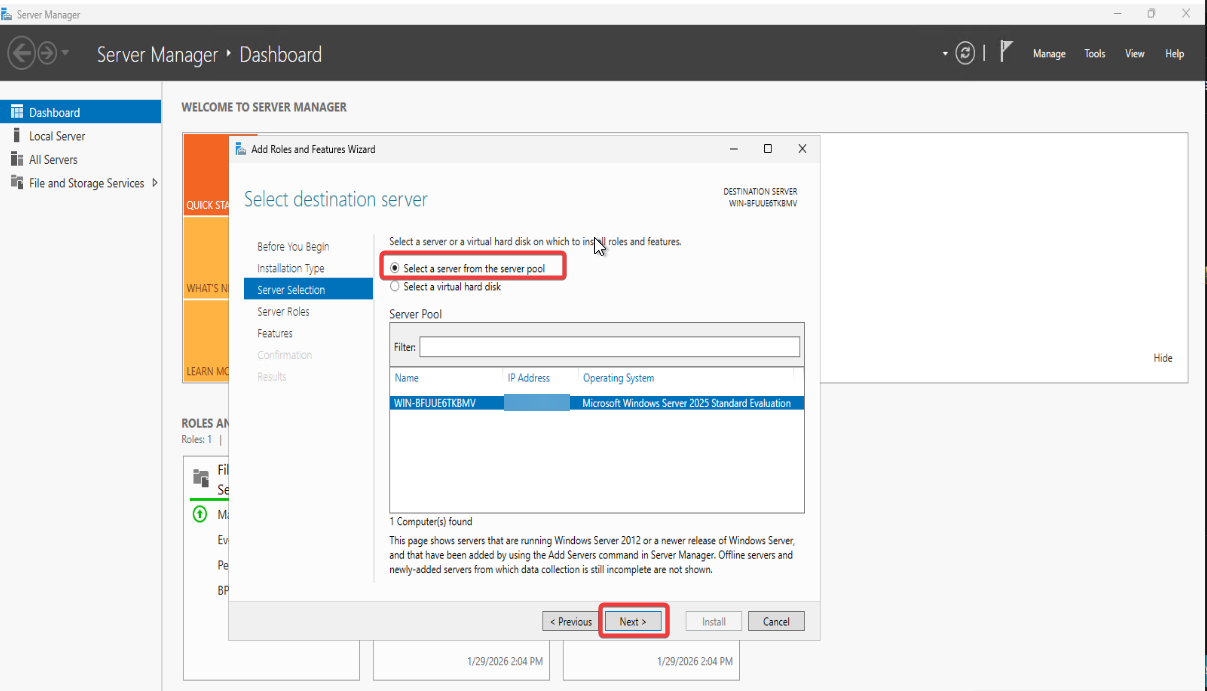This screenshot has width=1207, height=691.
Task: Open dropdown arrow left of Refresh icon
Action: 945,54
